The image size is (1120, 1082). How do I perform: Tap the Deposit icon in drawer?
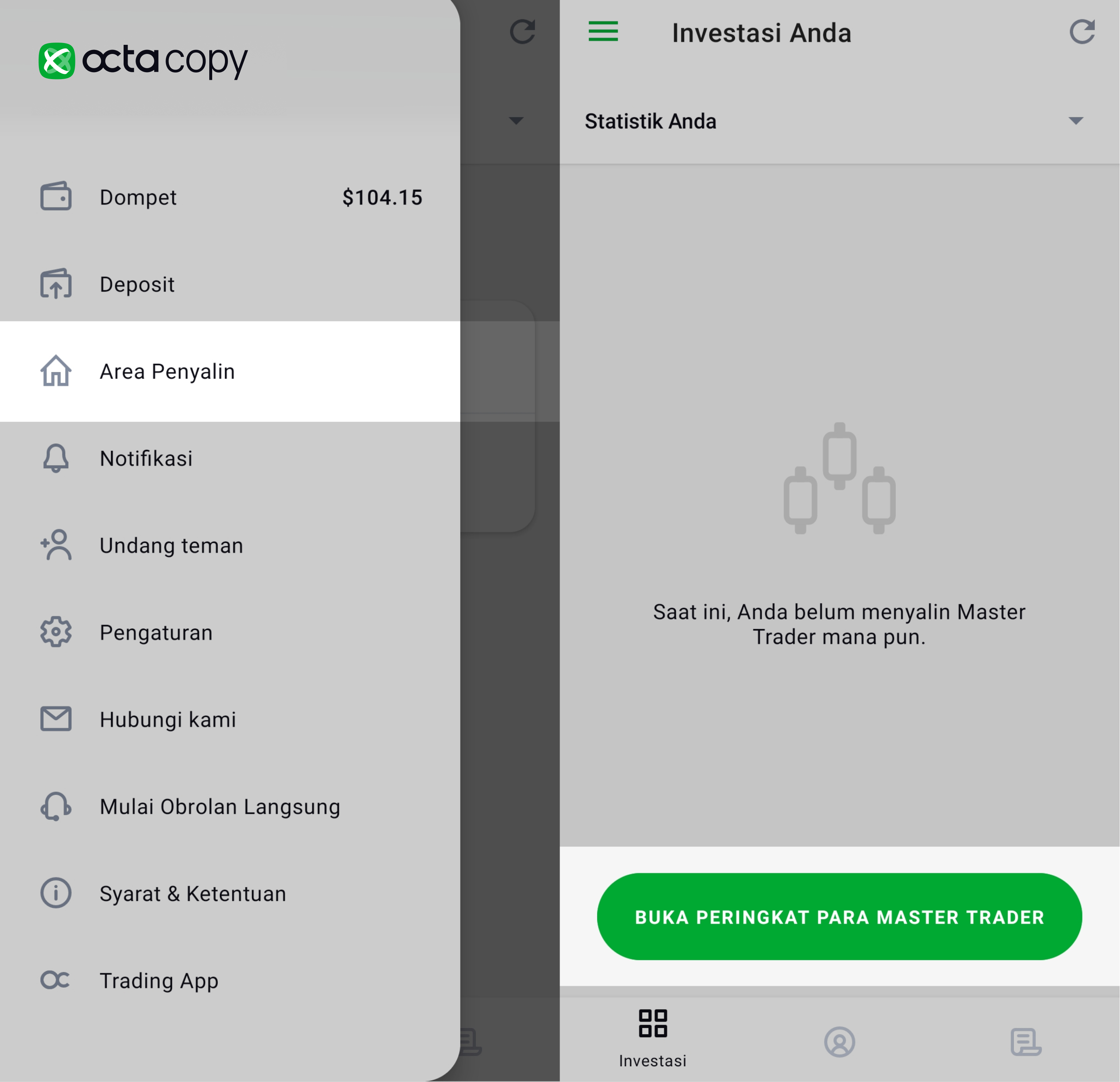pyautogui.click(x=56, y=284)
